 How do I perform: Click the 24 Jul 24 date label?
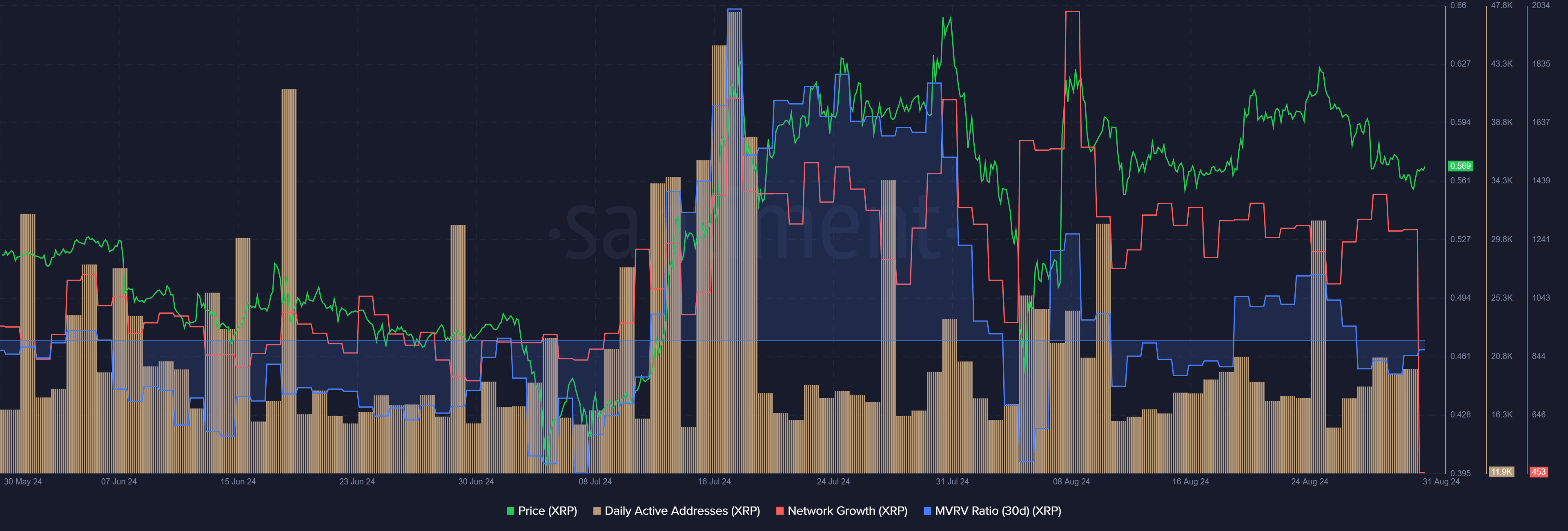point(833,482)
